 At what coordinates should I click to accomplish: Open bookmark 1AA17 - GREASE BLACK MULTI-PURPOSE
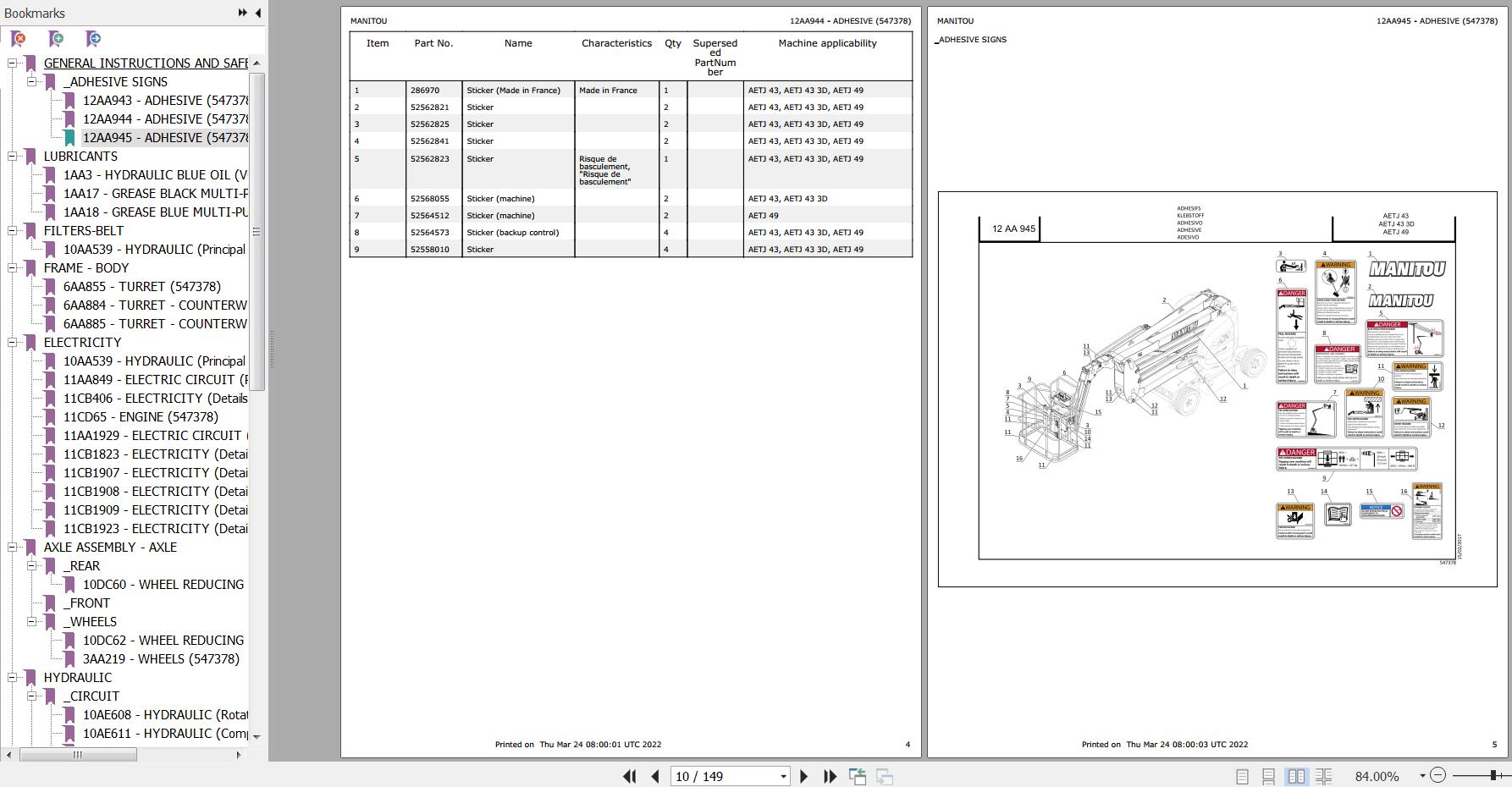[x=155, y=194]
